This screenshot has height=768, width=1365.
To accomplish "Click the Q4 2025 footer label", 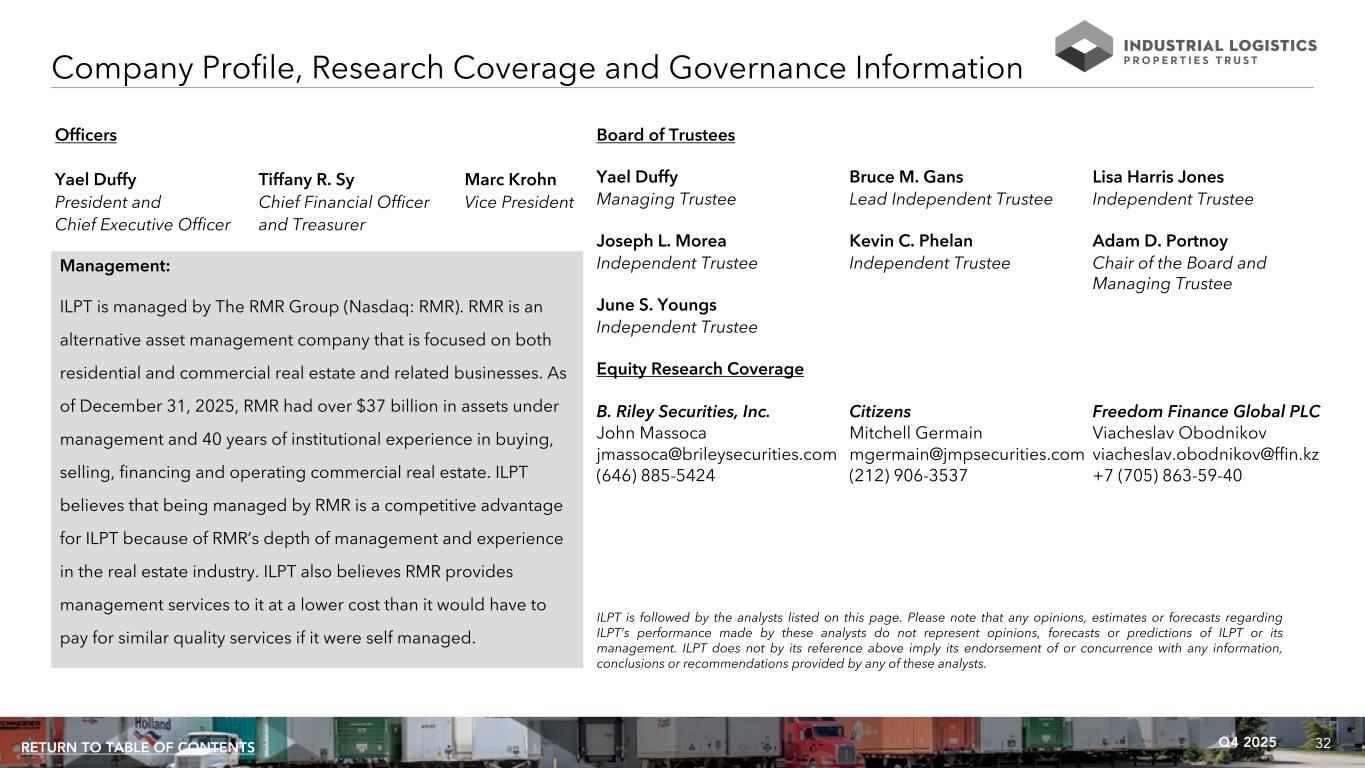I will click(x=1247, y=742).
